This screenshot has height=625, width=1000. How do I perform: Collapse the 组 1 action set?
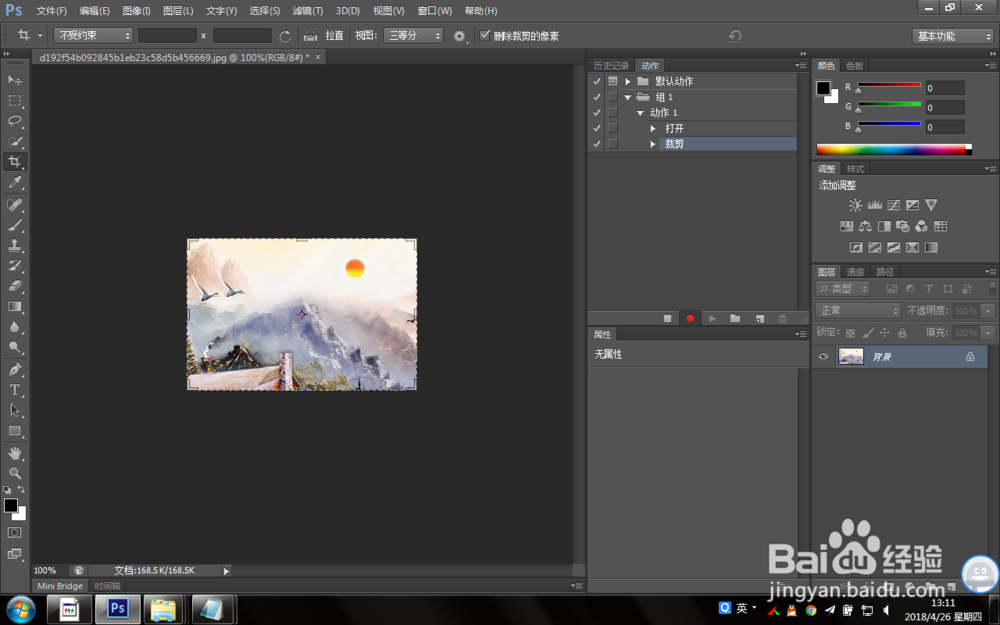628,97
